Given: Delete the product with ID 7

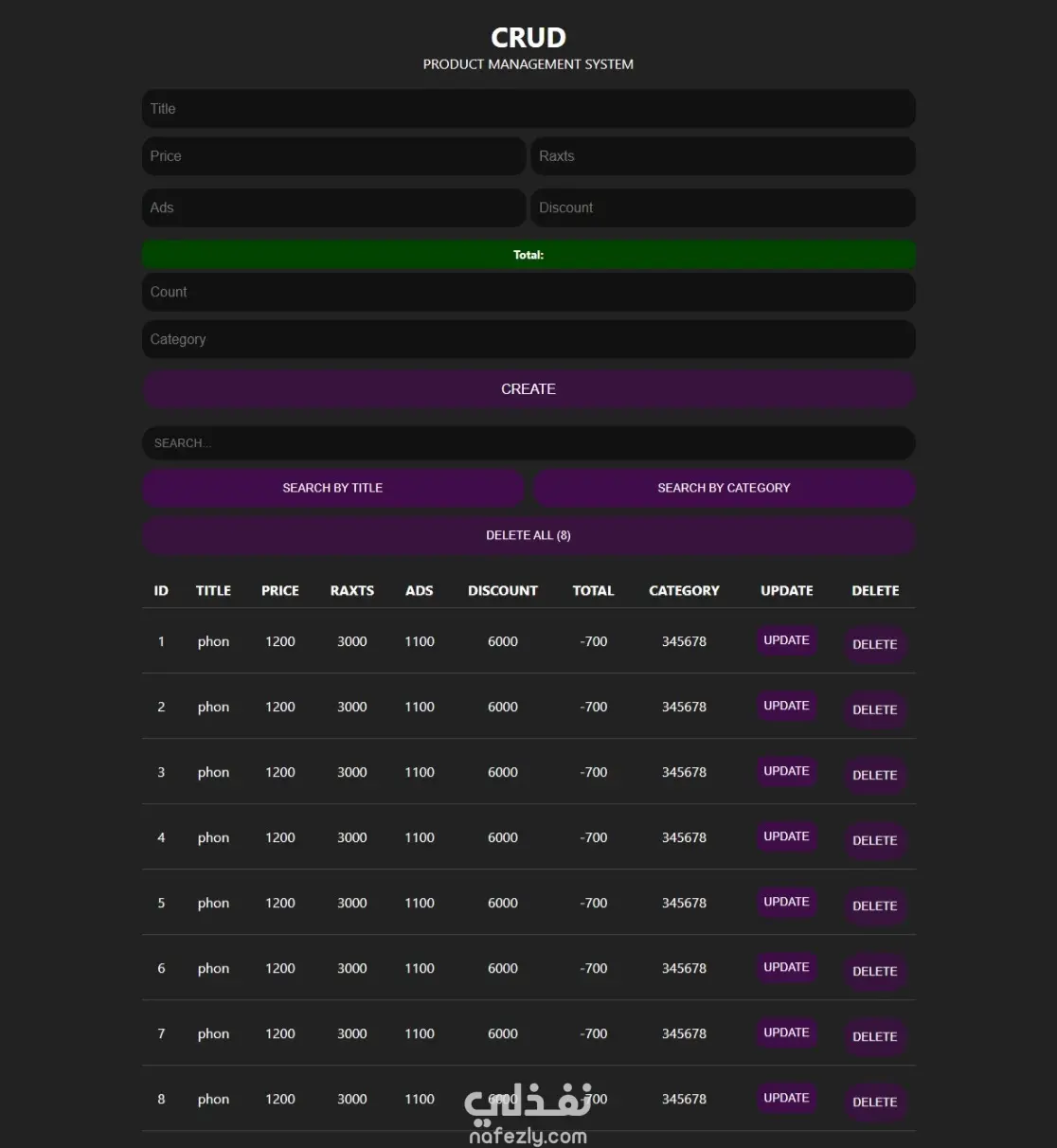Looking at the screenshot, I should click(875, 1036).
